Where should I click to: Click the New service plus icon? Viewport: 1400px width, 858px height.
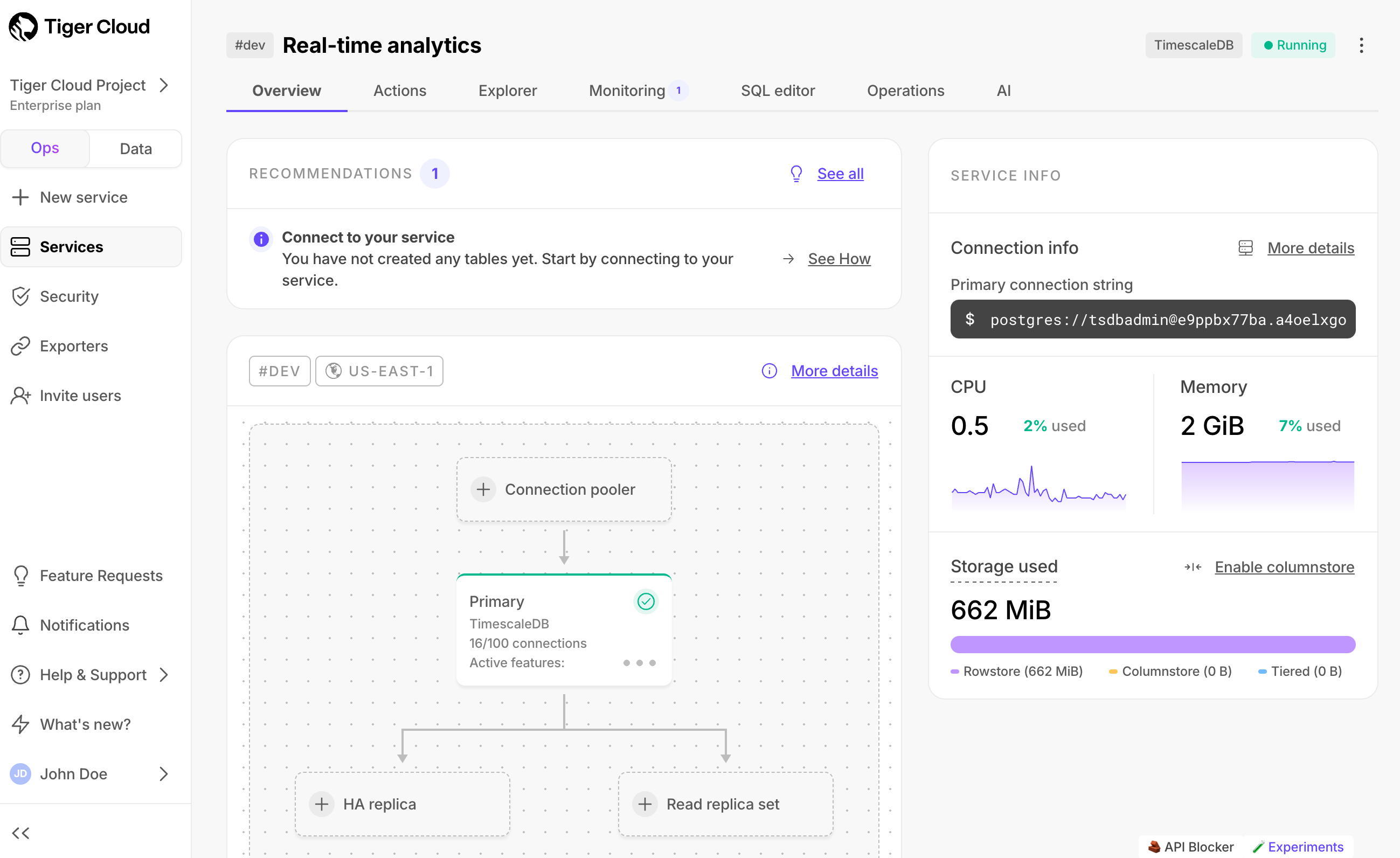coord(20,197)
